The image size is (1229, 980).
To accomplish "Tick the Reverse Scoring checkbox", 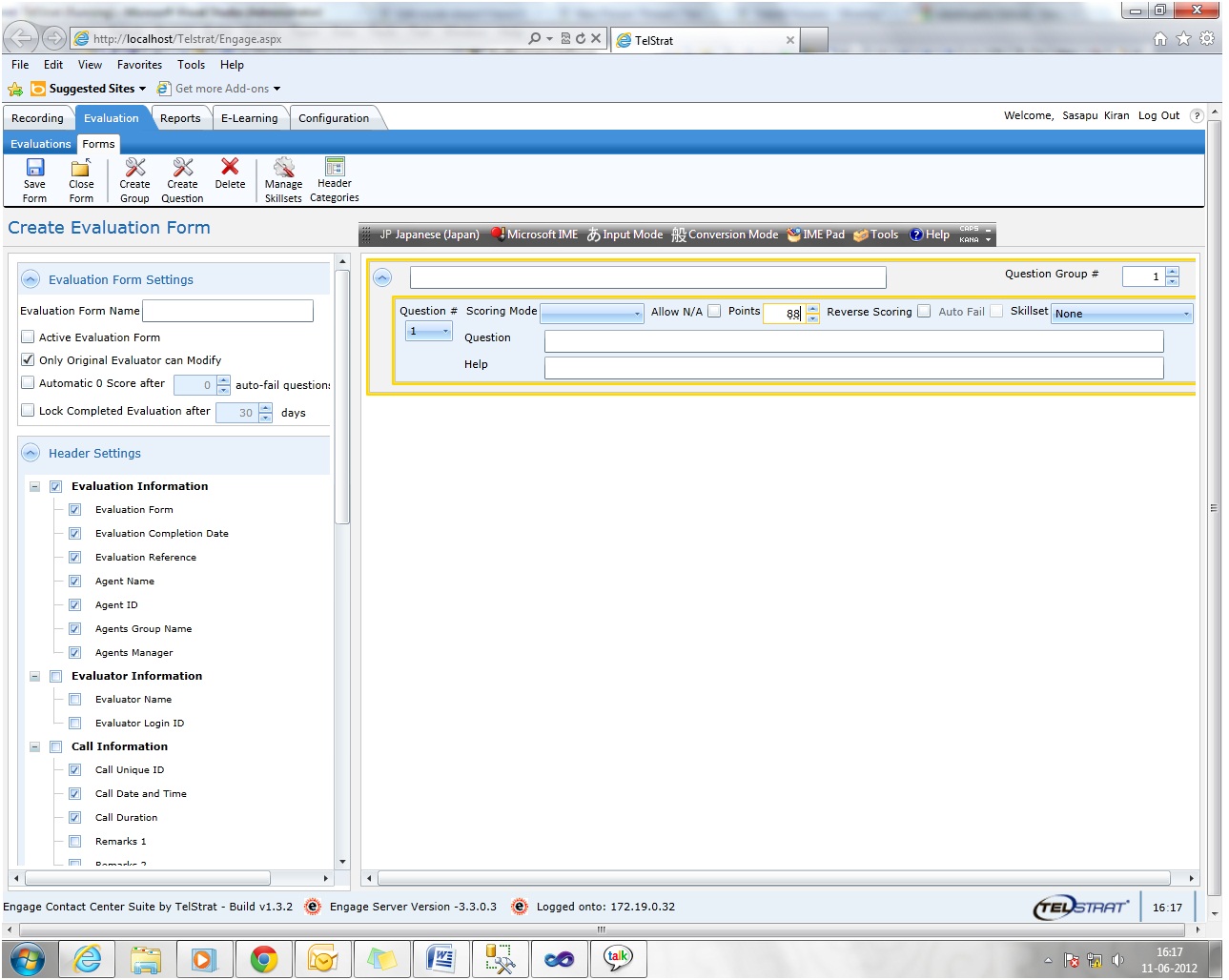I will click(x=924, y=311).
